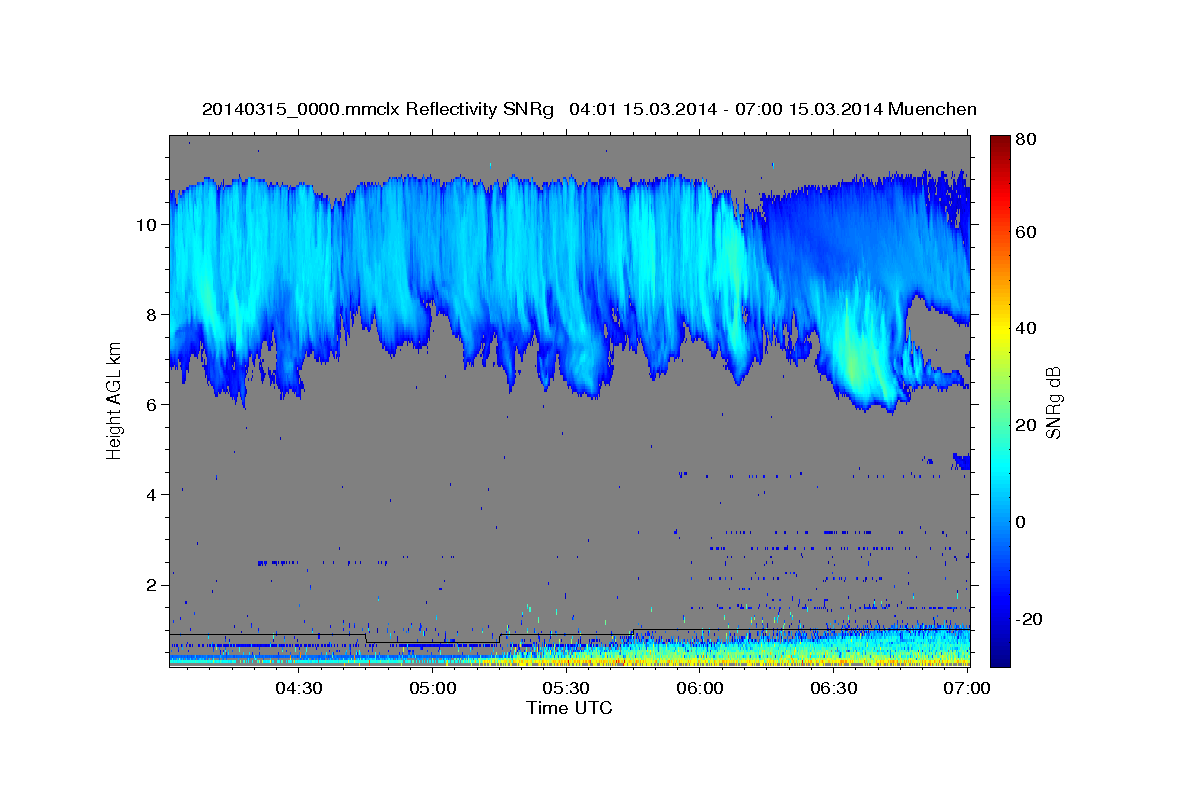This screenshot has height=800, width=1200.
Task: Click the colorbar value 80
Action: coord(1026,139)
